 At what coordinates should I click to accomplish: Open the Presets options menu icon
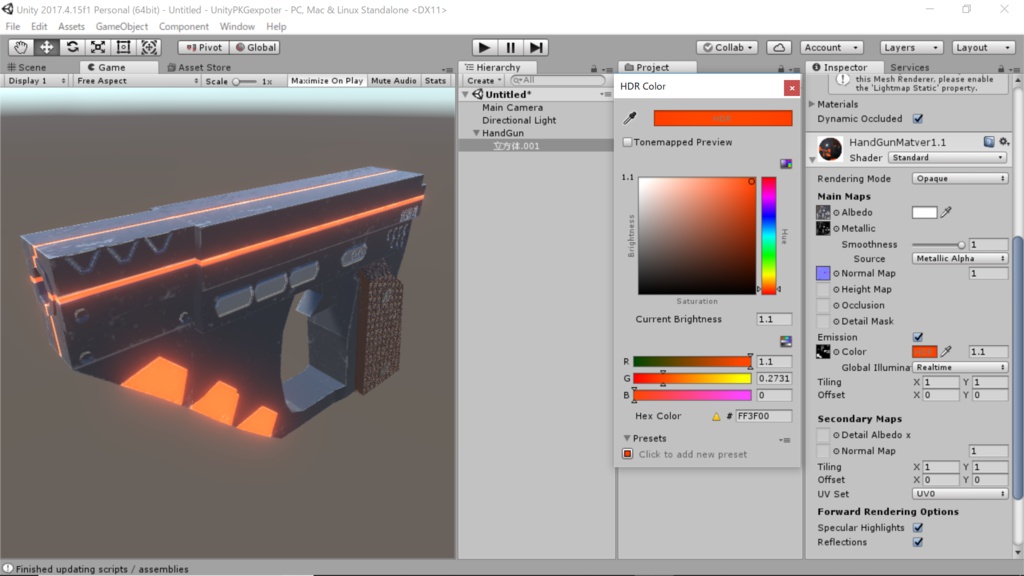click(785, 440)
